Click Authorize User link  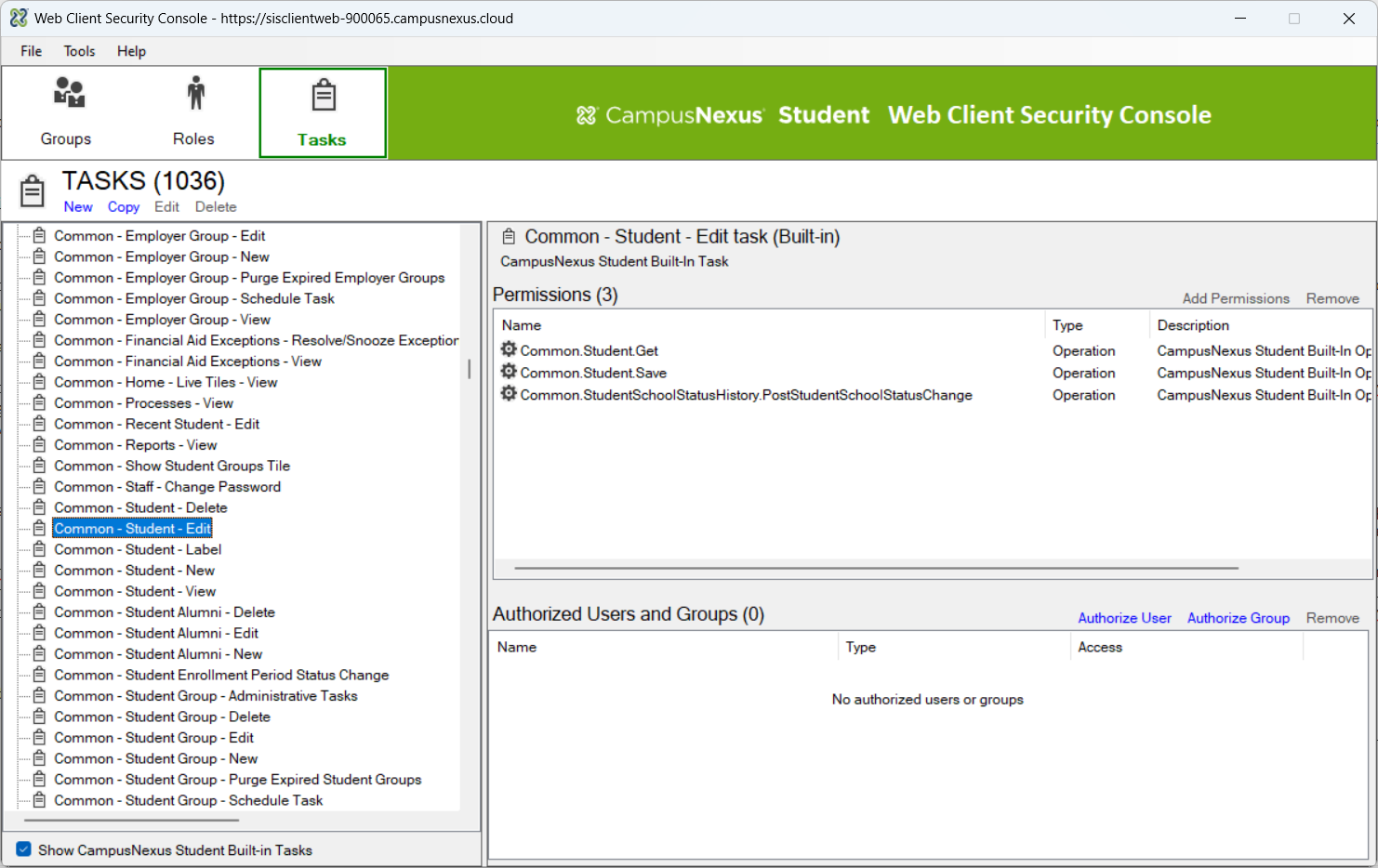(1124, 618)
